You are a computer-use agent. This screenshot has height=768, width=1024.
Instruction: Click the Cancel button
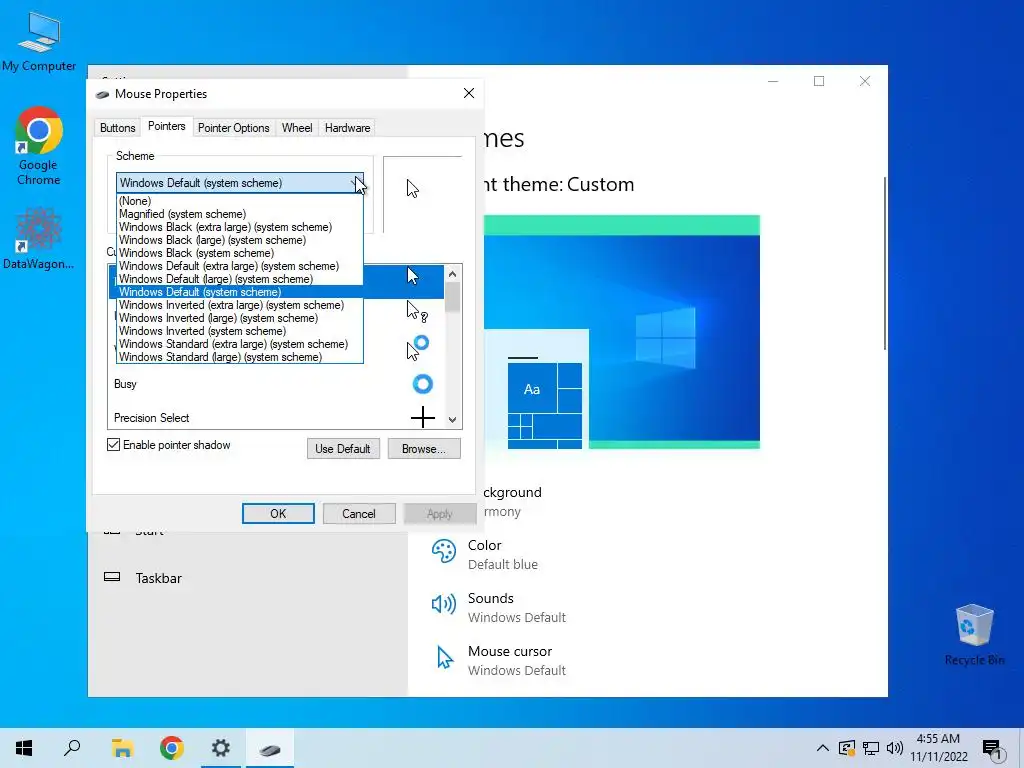(359, 513)
